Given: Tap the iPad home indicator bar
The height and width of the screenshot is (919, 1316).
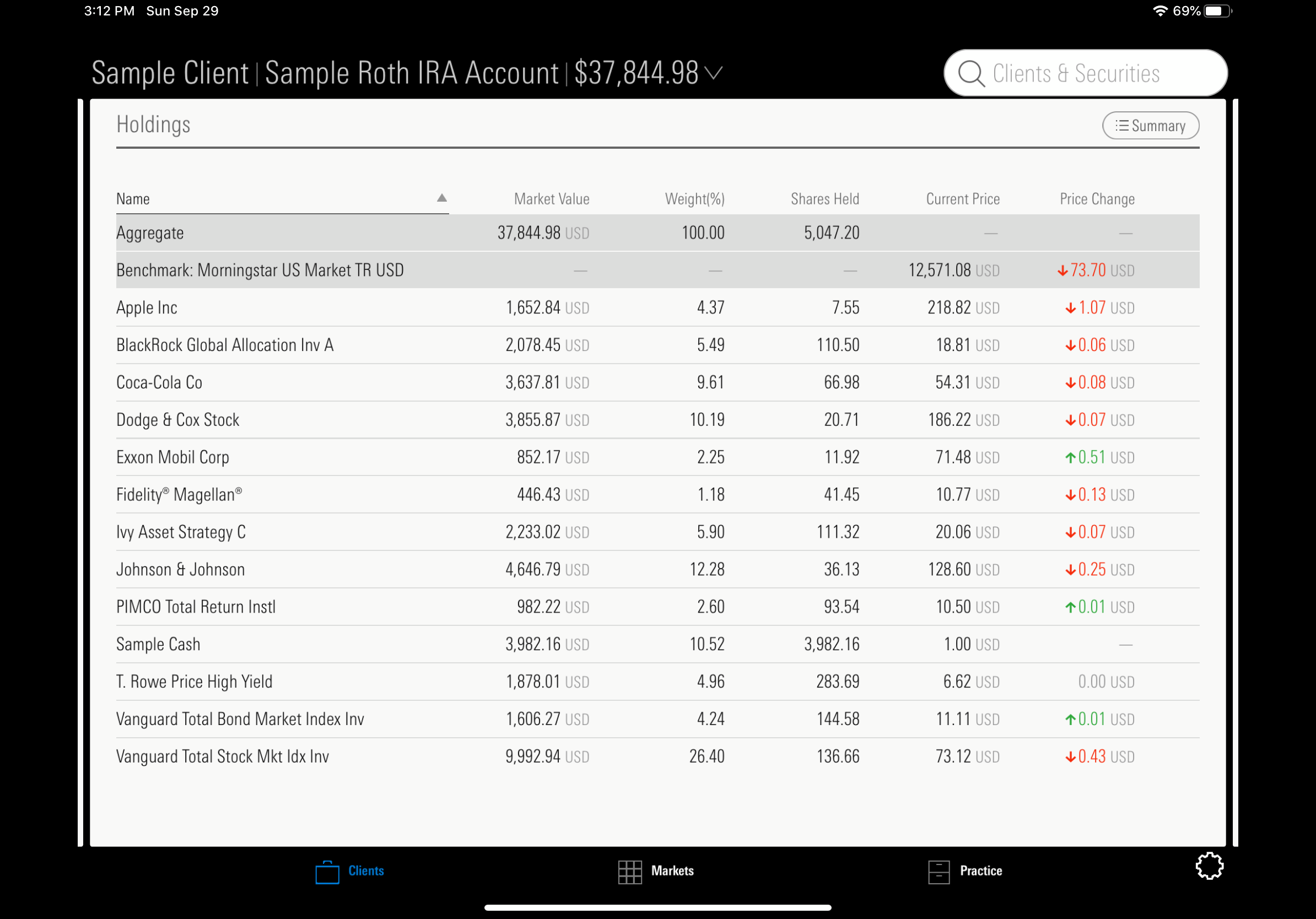Looking at the screenshot, I should point(657,907).
